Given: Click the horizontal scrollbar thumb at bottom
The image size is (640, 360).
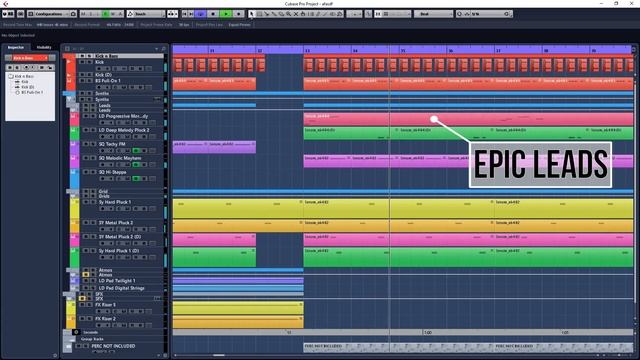Looking at the screenshot, I should point(219,355).
